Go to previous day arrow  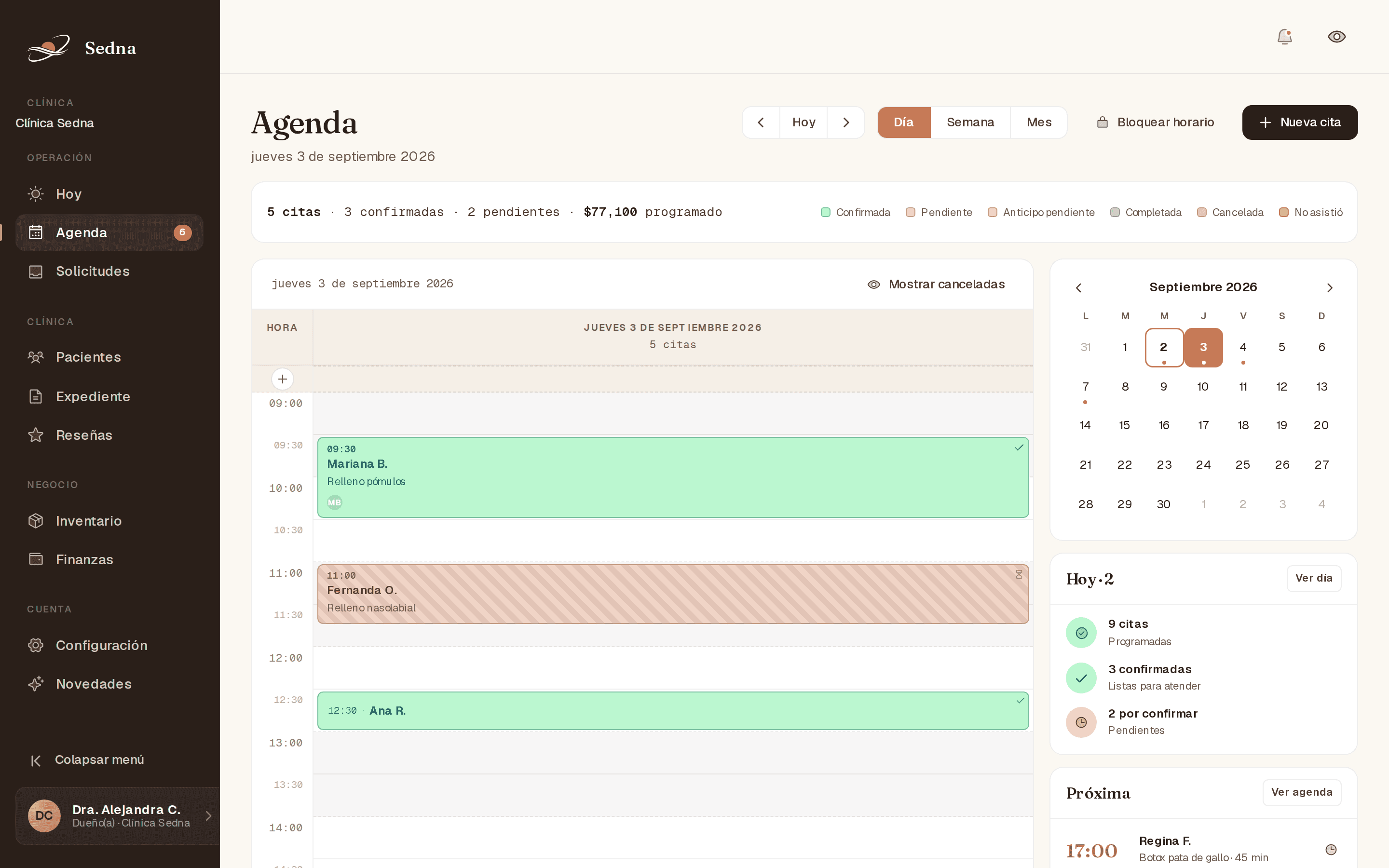761,122
